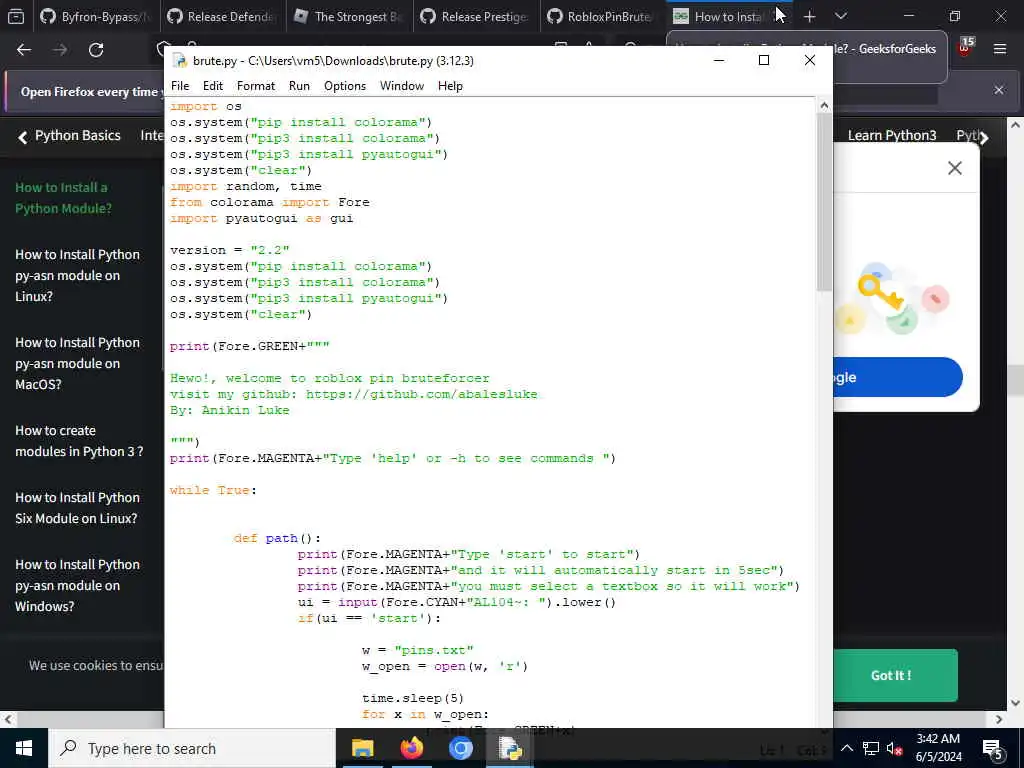Open the Options menu in IDLE
1024x768 pixels.
(x=345, y=86)
